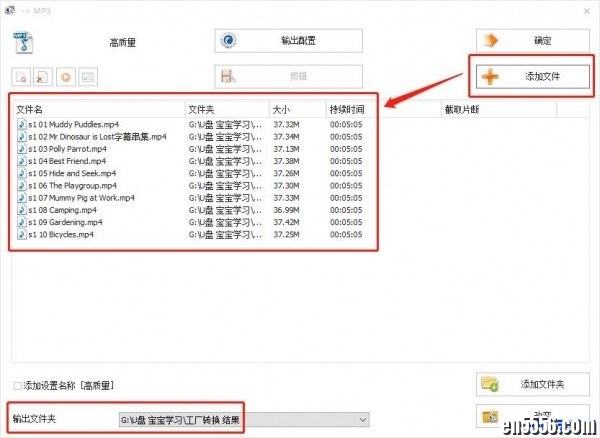Click the third small round toolbar icon
The image size is (600, 438).
point(66,76)
